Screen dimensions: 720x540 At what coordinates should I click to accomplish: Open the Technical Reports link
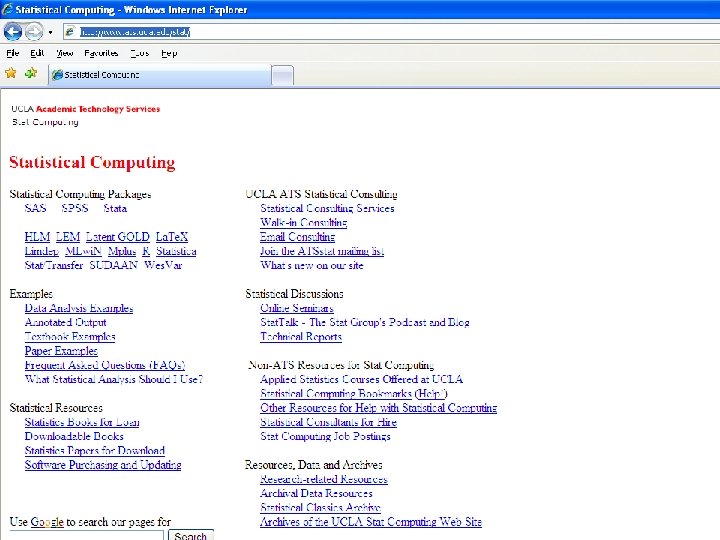point(301,337)
